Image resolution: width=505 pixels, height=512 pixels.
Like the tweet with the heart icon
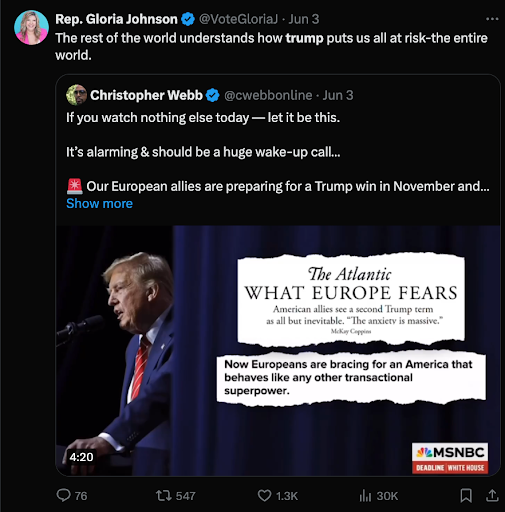(265, 496)
